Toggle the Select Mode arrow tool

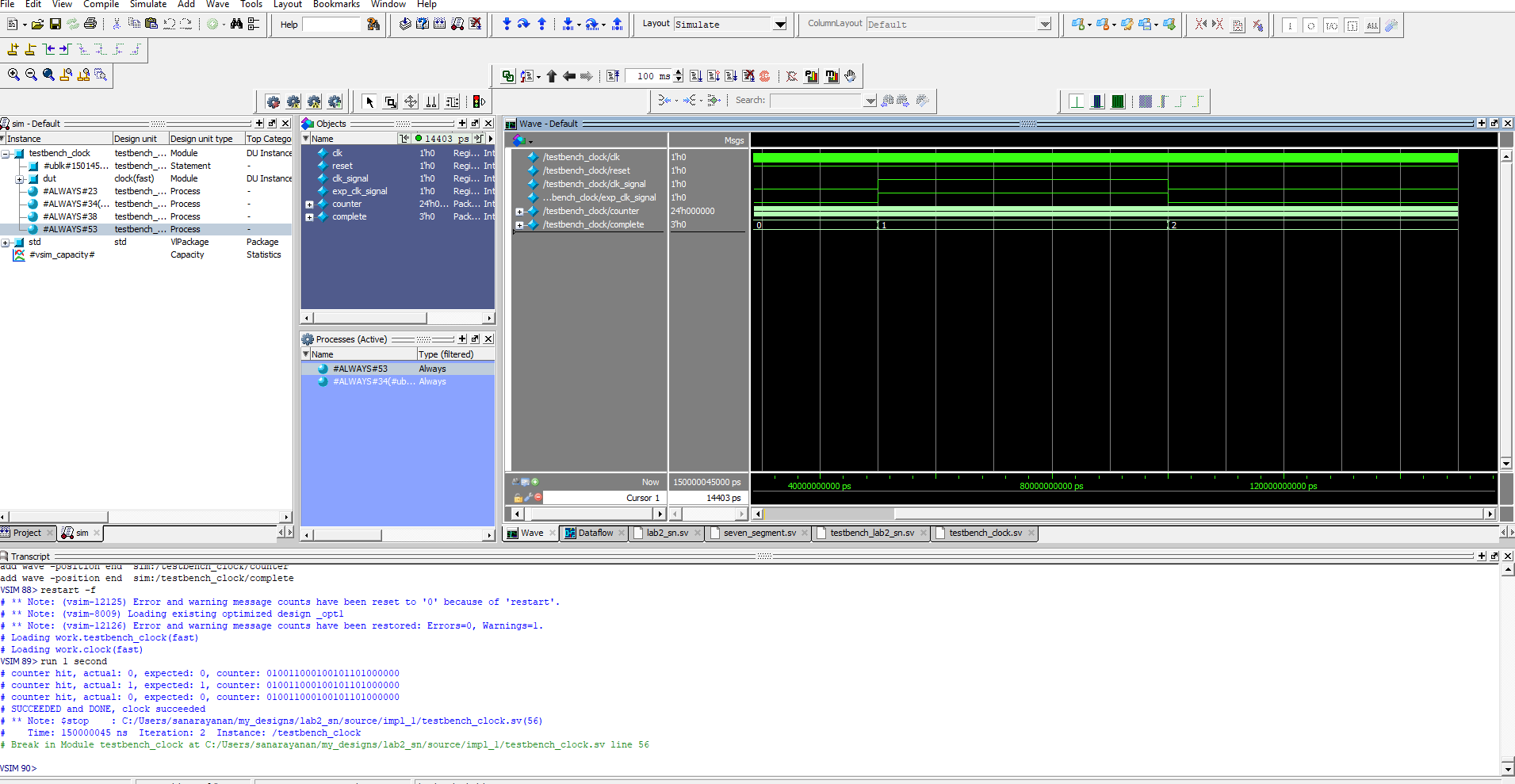pyautogui.click(x=369, y=101)
